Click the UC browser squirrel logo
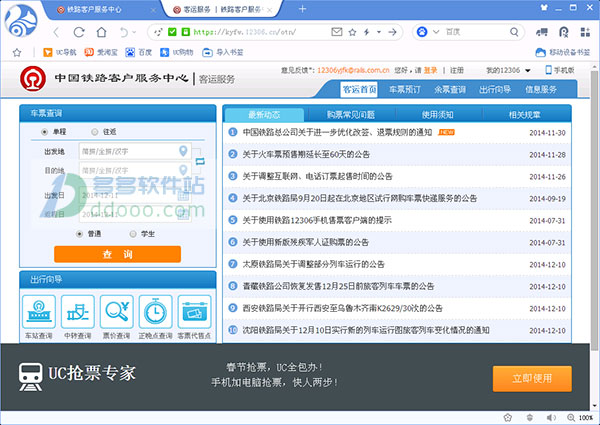600x425 pixels. [21, 21]
